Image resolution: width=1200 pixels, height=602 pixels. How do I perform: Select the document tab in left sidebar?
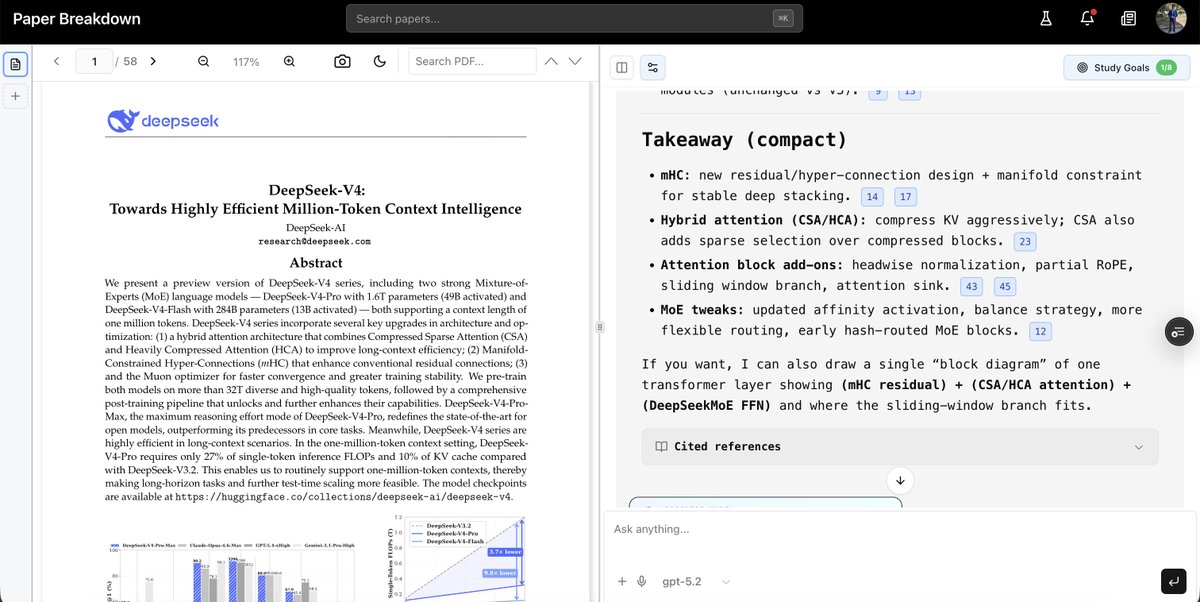pos(15,65)
